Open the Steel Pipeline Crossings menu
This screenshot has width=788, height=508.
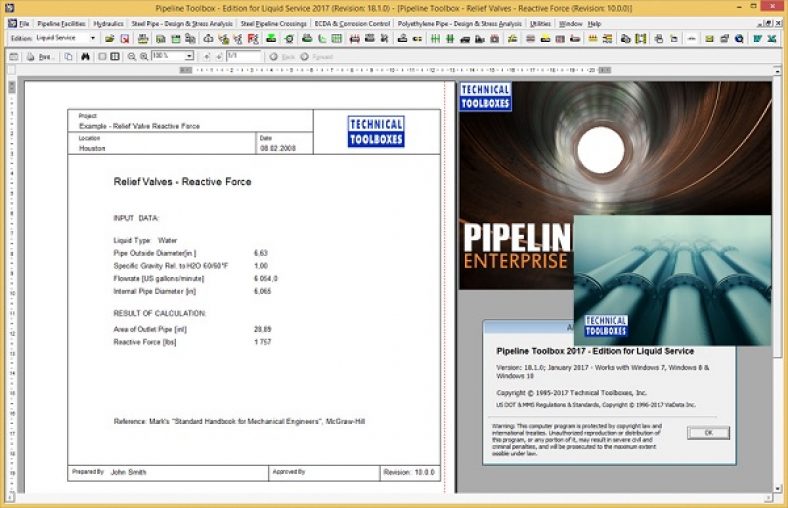(274, 23)
